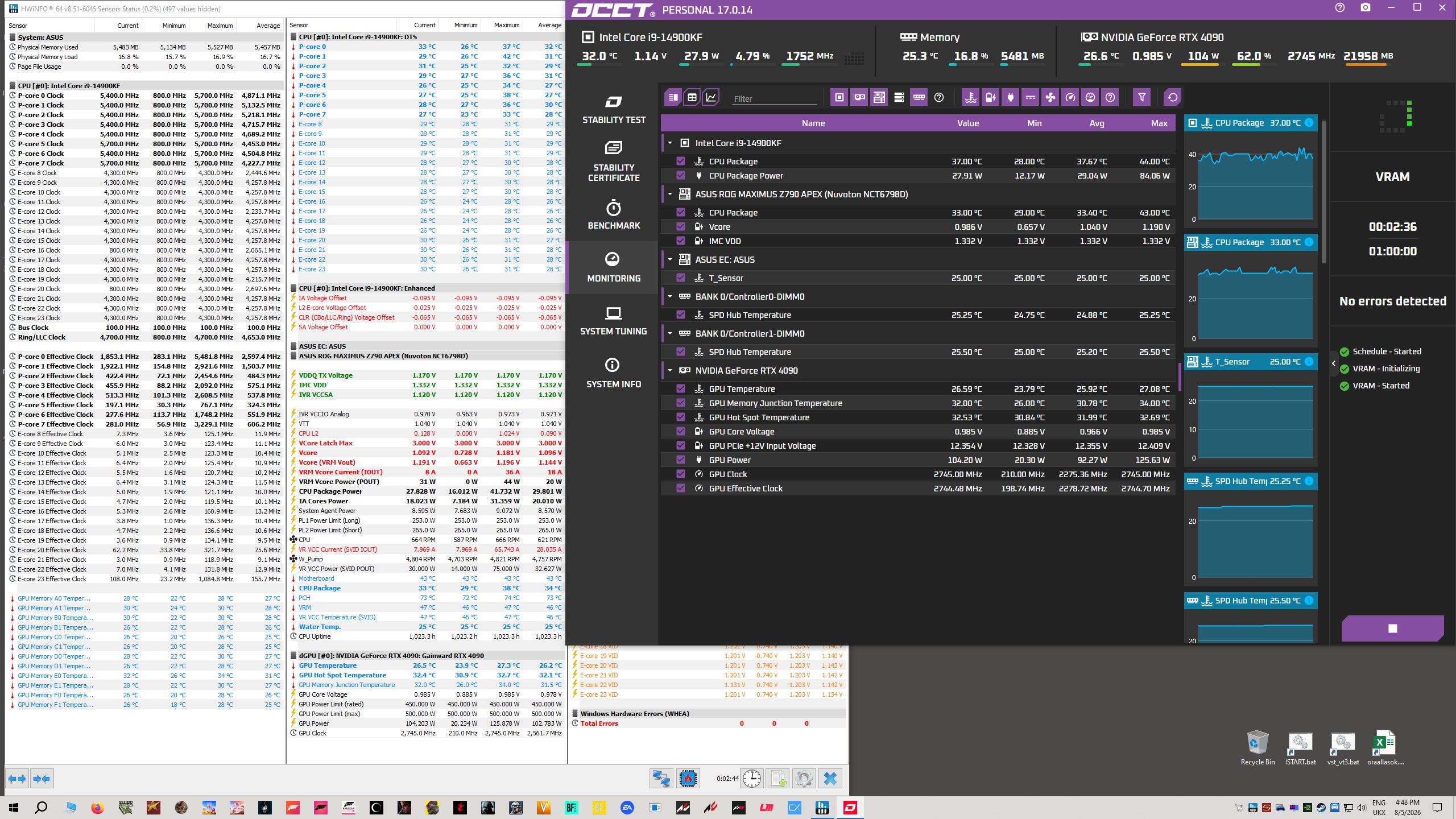Screen dimensions: 1456x819
Task: Open OCCT Stability Test section
Action: [614, 110]
